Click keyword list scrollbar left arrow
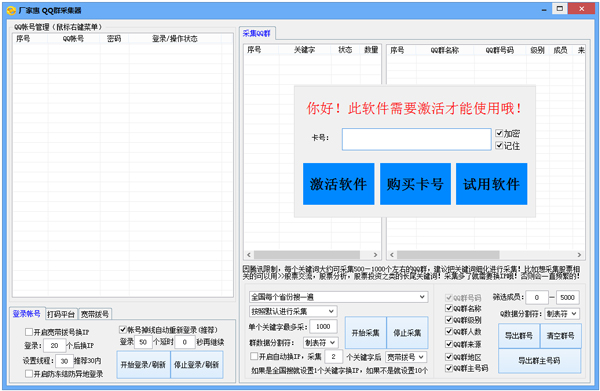600x391 pixels. 249,255
